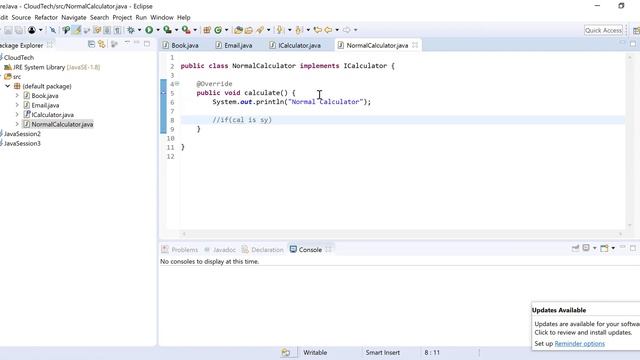Open the Debug toolbar icon
This screenshot has height=360, width=640.
click(x=131, y=30)
